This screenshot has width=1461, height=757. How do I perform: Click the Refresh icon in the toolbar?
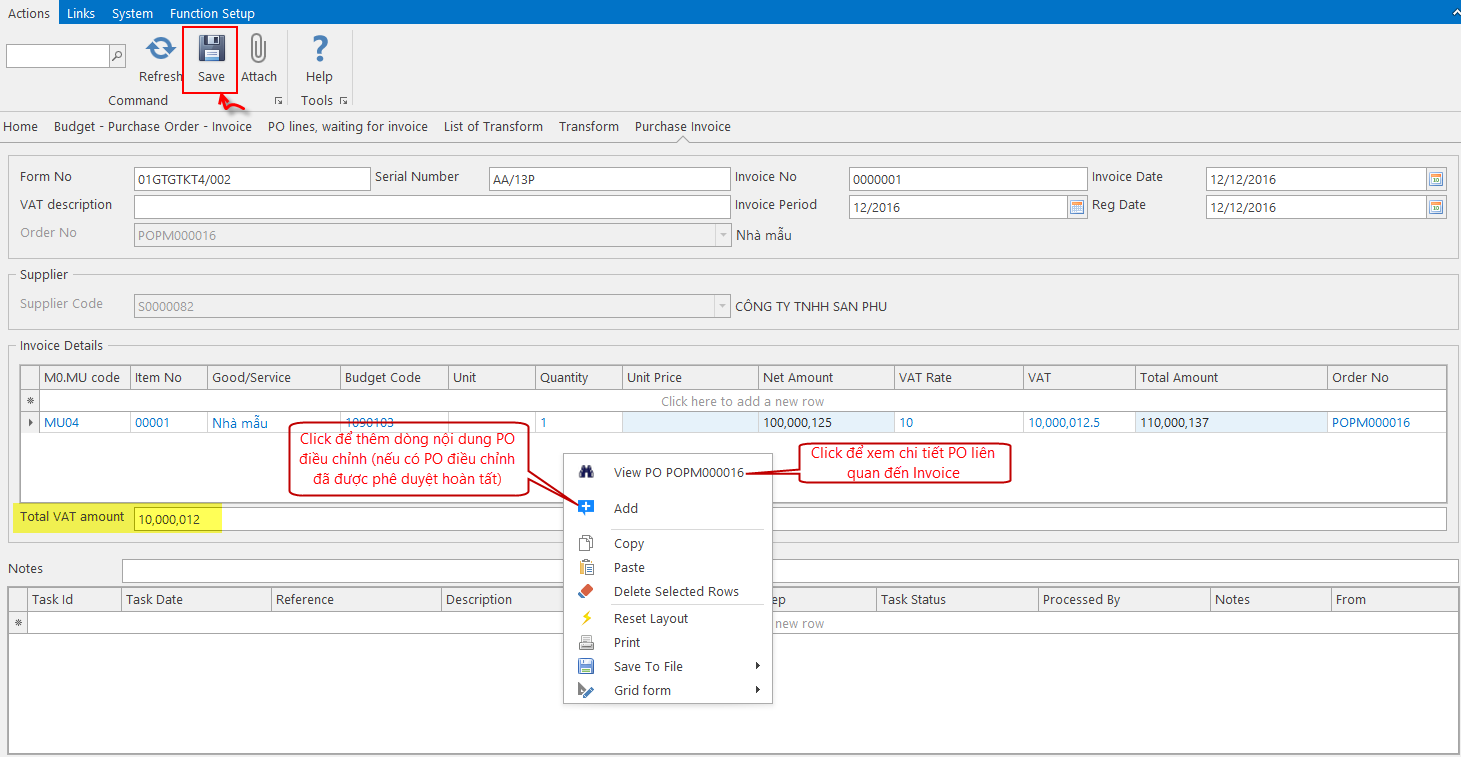pyautogui.click(x=161, y=49)
